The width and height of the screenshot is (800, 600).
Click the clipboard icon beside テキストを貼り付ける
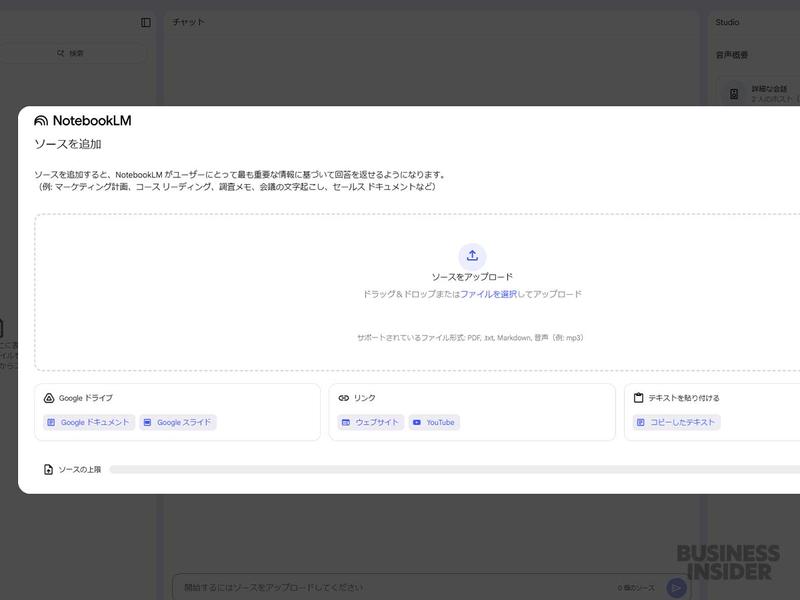click(638, 397)
